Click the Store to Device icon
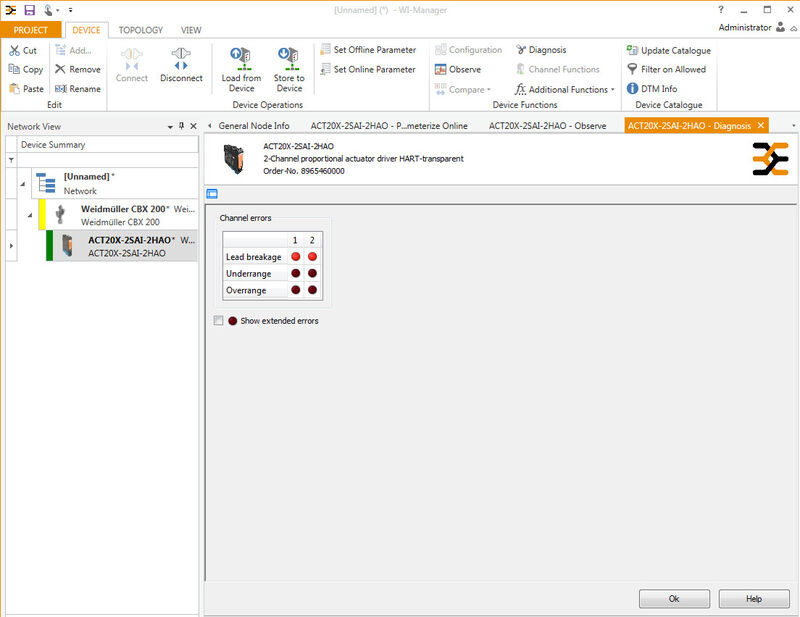 (x=289, y=56)
